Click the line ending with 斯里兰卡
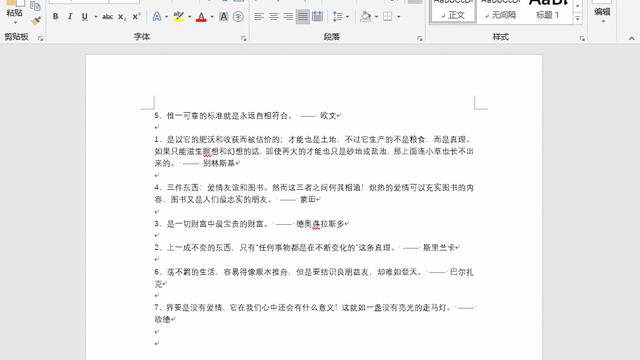Image resolution: width=640 pixels, height=360 pixels. (307, 247)
